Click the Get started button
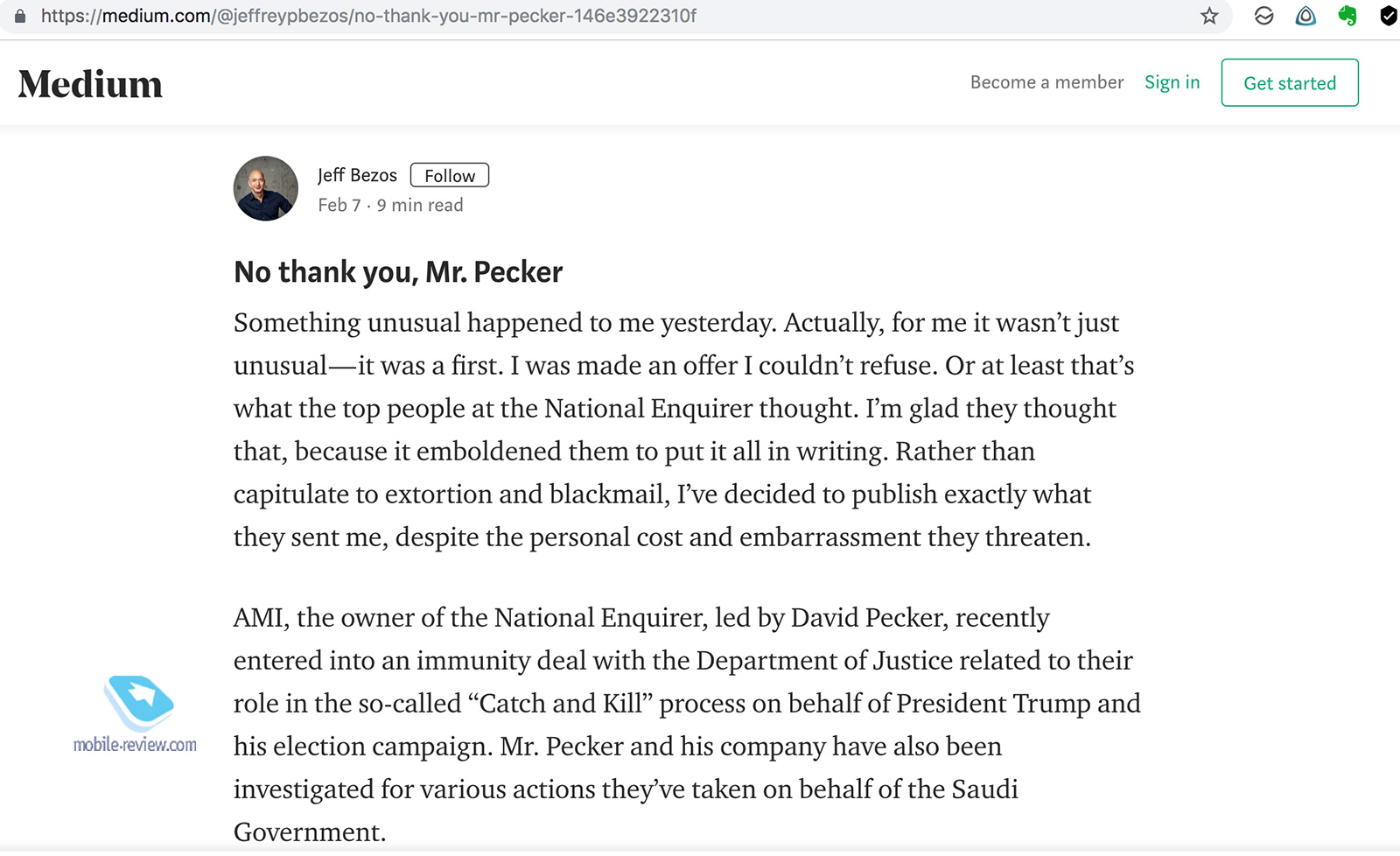Screen dimensions: 1400x856 pyautogui.click(x=1290, y=83)
